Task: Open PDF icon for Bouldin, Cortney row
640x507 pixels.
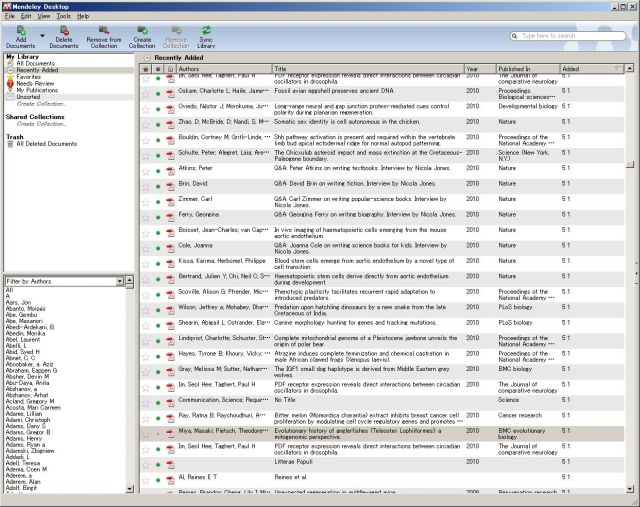Action: (170, 140)
